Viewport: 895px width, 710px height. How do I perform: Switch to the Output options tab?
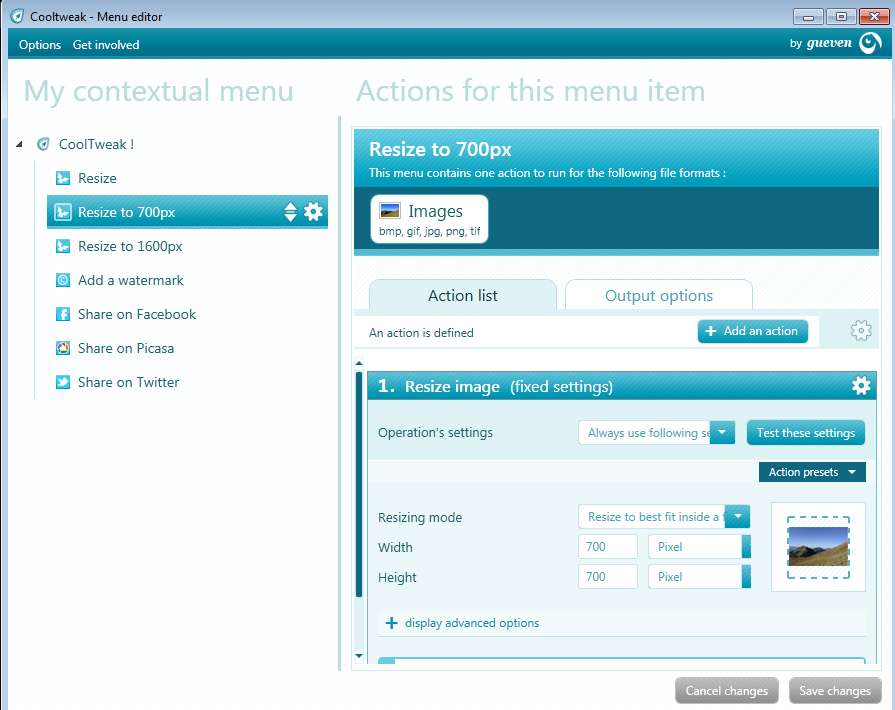click(x=659, y=295)
